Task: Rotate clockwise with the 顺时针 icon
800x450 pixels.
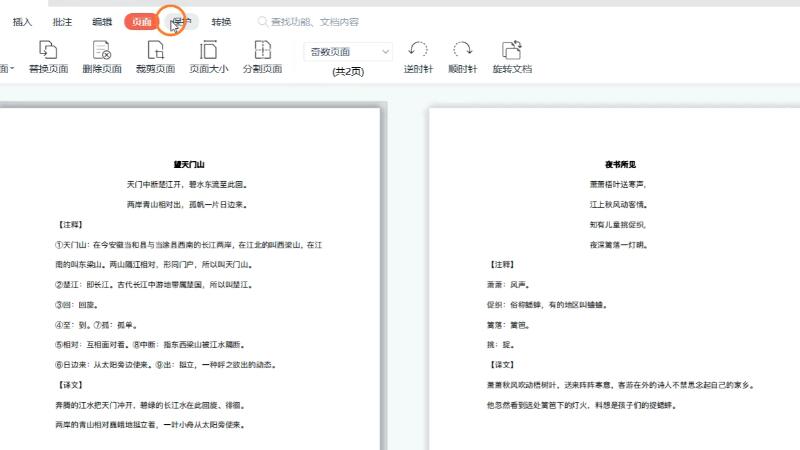Action: click(463, 57)
